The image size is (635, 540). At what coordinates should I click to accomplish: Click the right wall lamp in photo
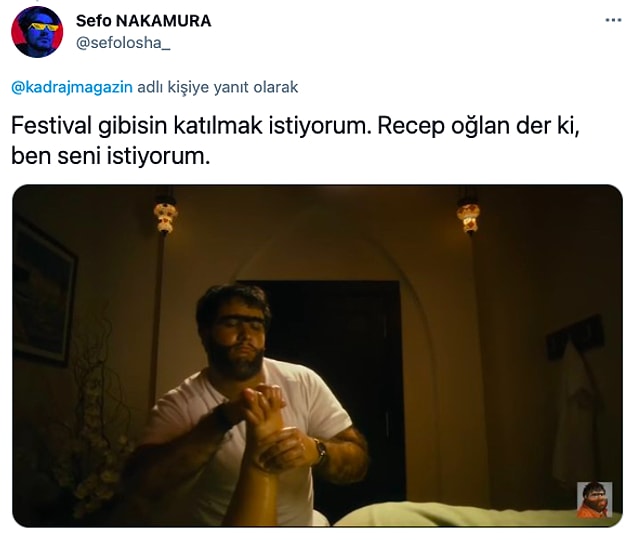[469, 215]
